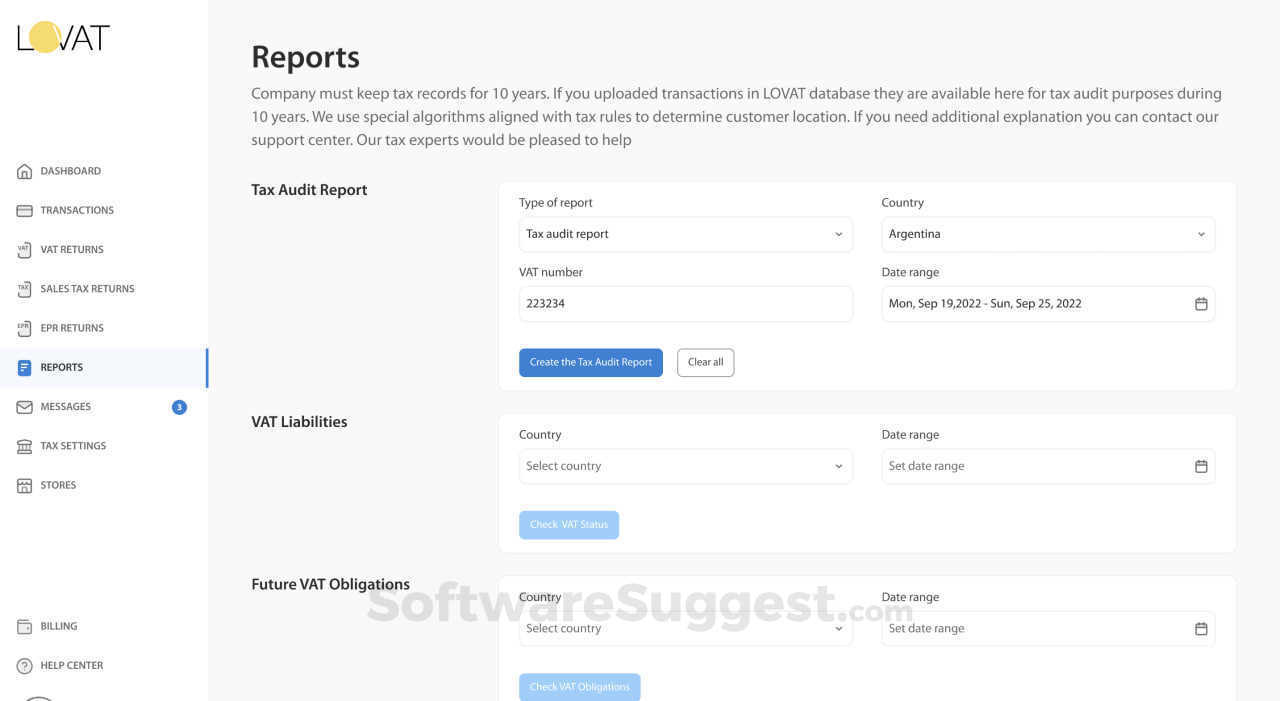Click the LOVAT logo
Viewport: 1280px width, 701px height.
[63, 38]
